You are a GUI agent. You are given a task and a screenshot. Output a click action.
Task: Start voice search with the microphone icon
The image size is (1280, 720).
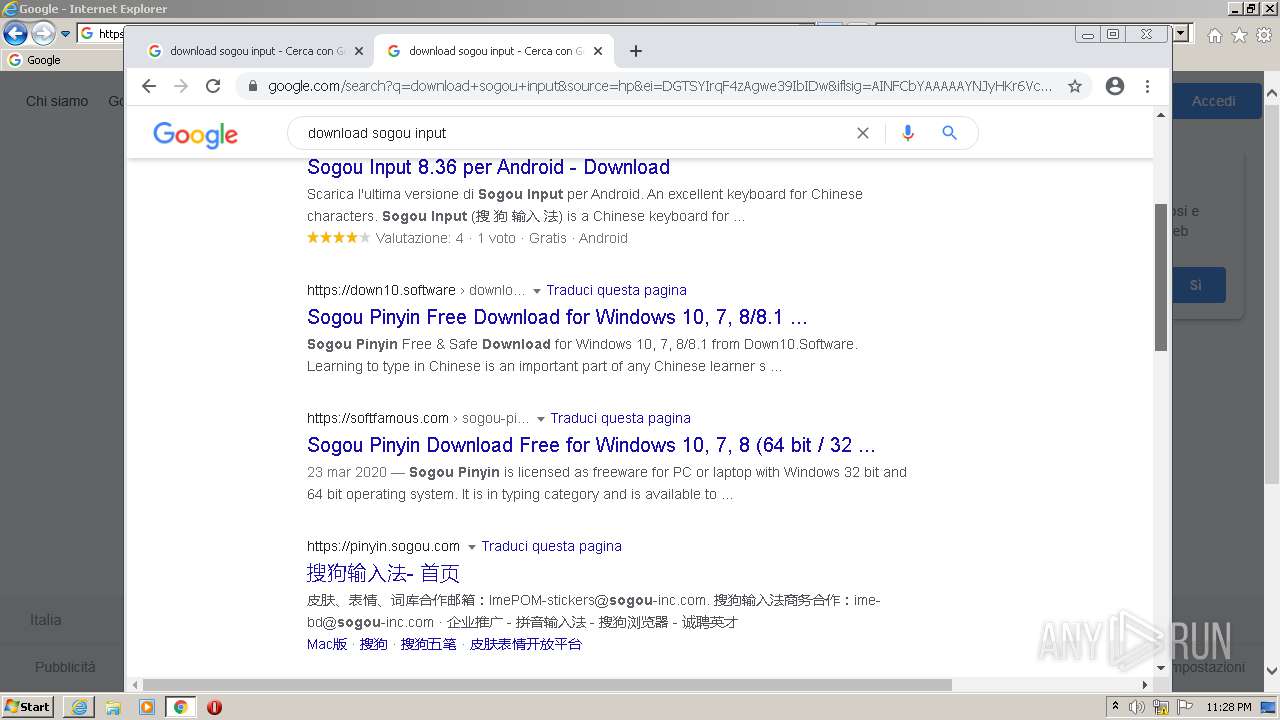coord(908,133)
